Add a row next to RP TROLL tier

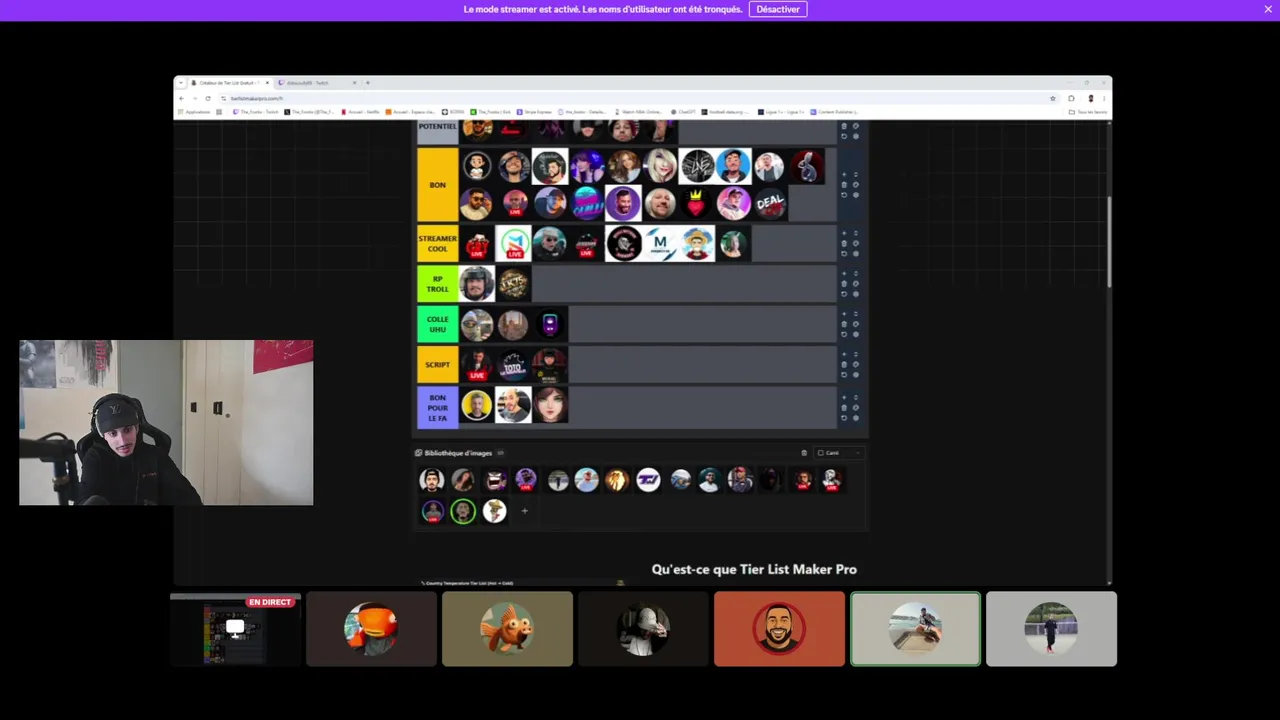844,273
